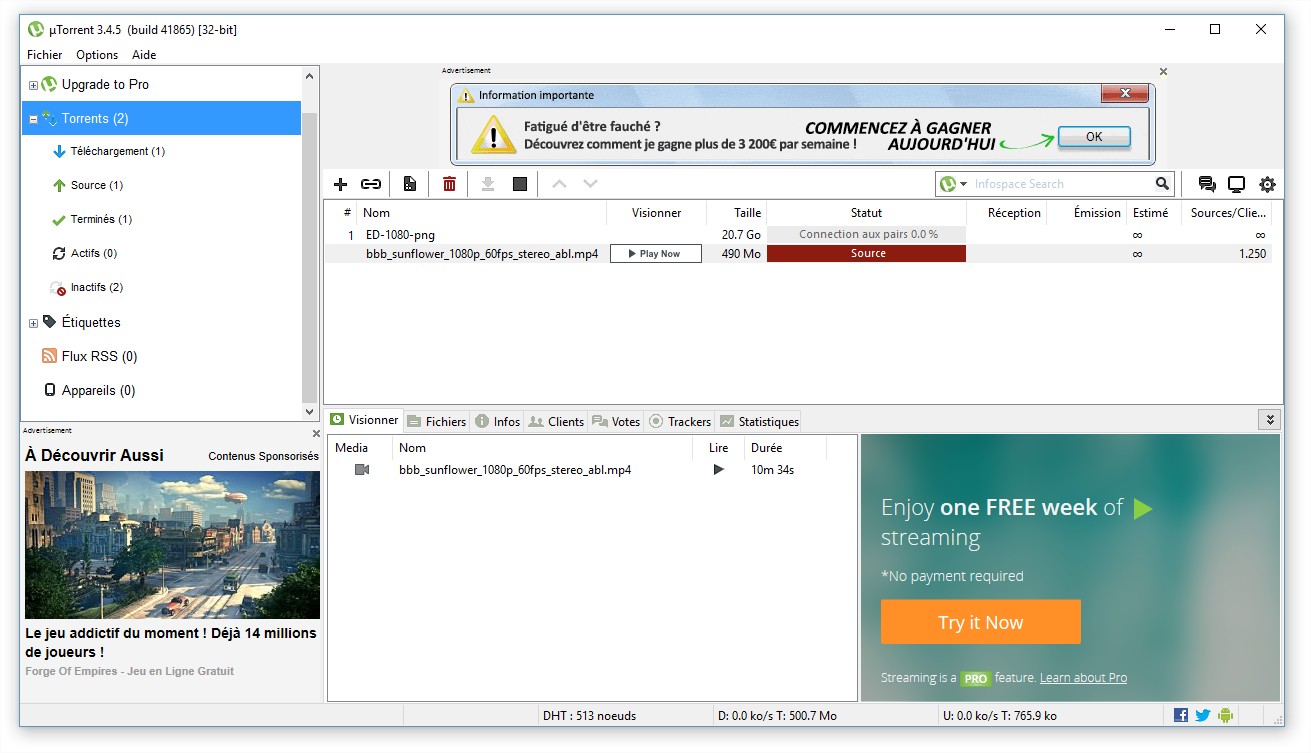Click the Play Now button

pos(656,254)
